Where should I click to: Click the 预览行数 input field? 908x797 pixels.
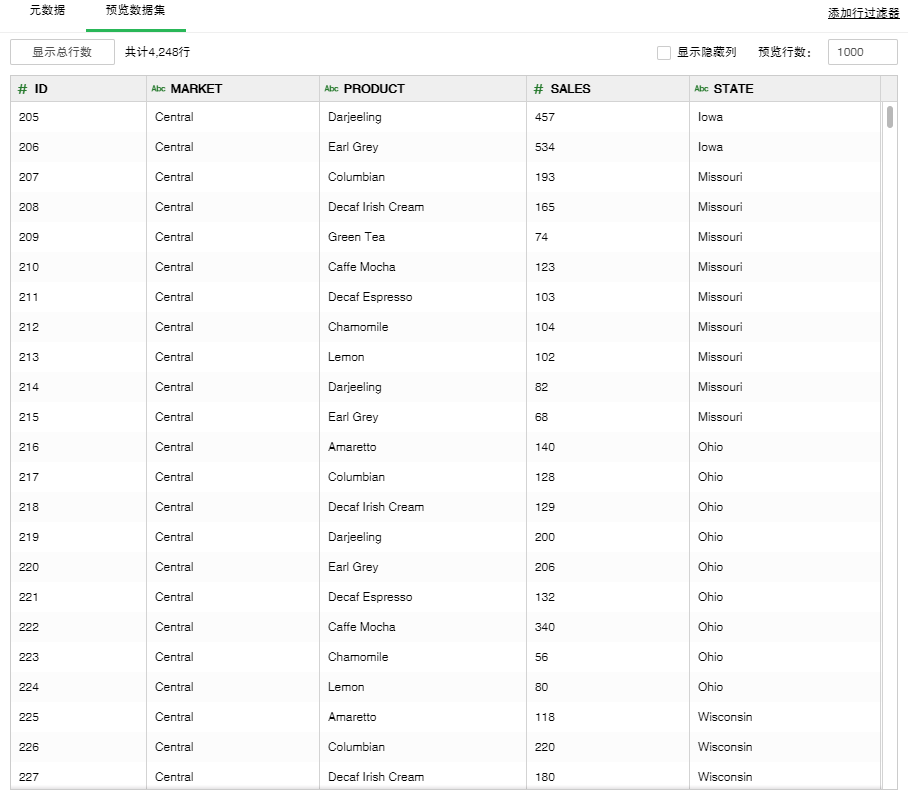862,53
